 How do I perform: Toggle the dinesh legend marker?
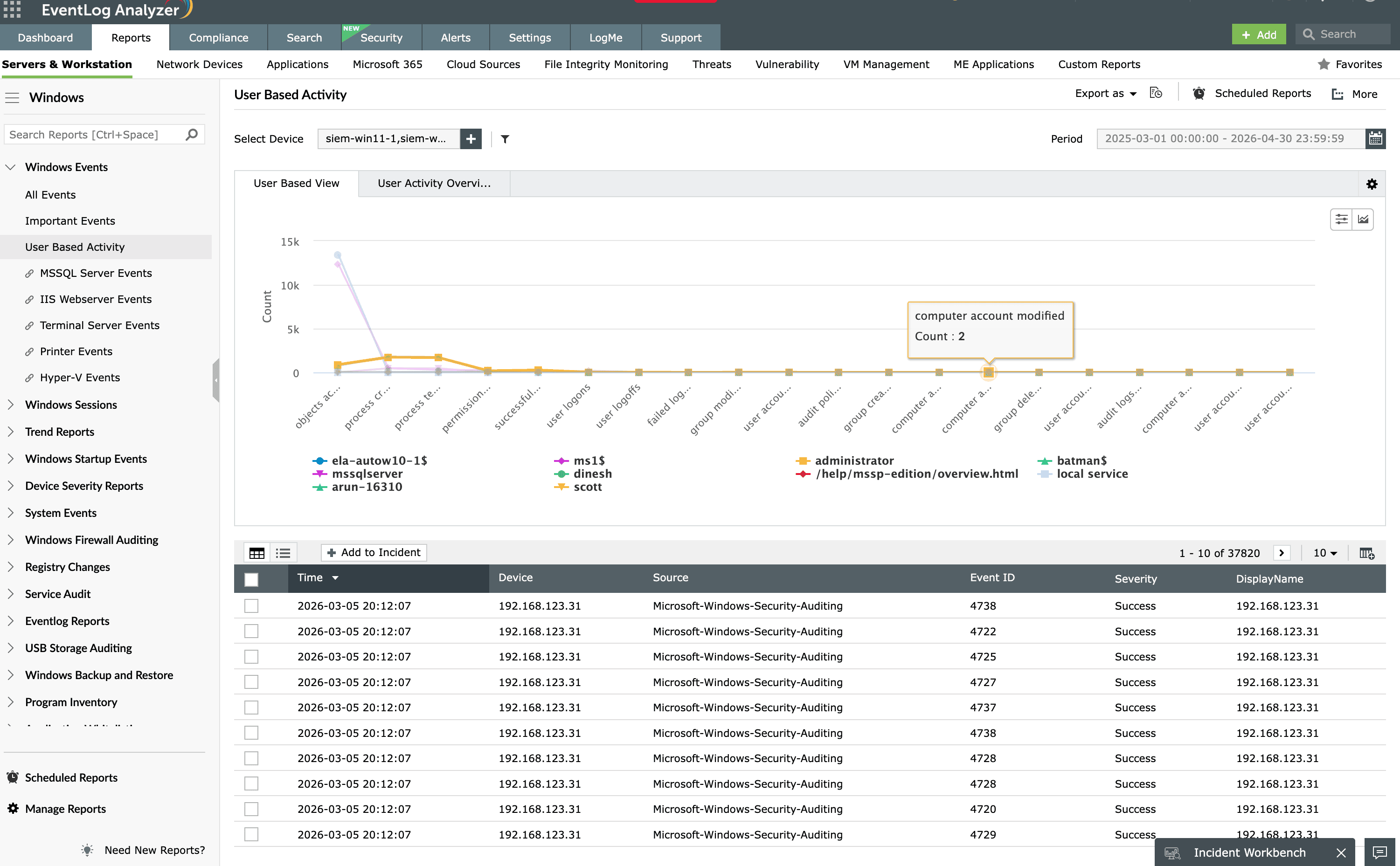coord(561,474)
